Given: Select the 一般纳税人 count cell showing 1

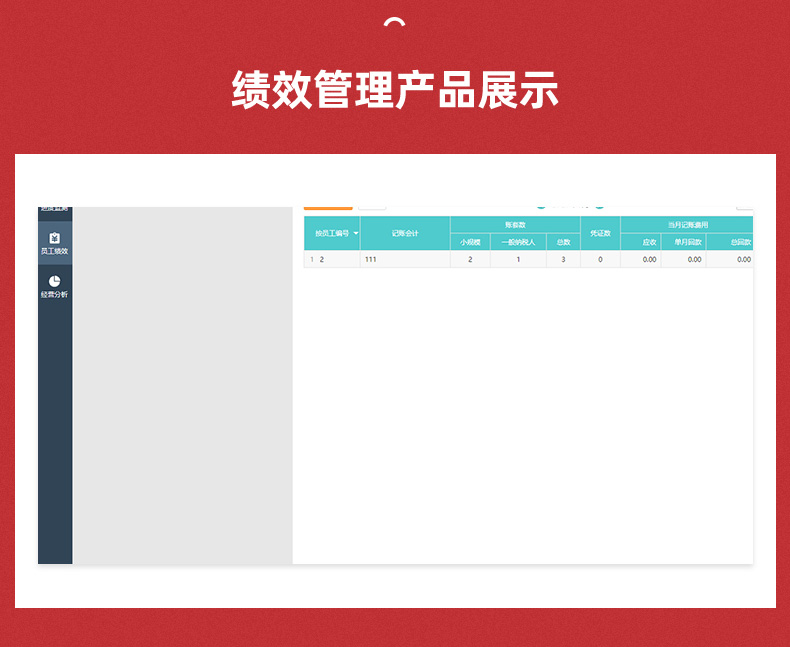Looking at the screenshot, I should pyautogui.click(x=518, y=260).
